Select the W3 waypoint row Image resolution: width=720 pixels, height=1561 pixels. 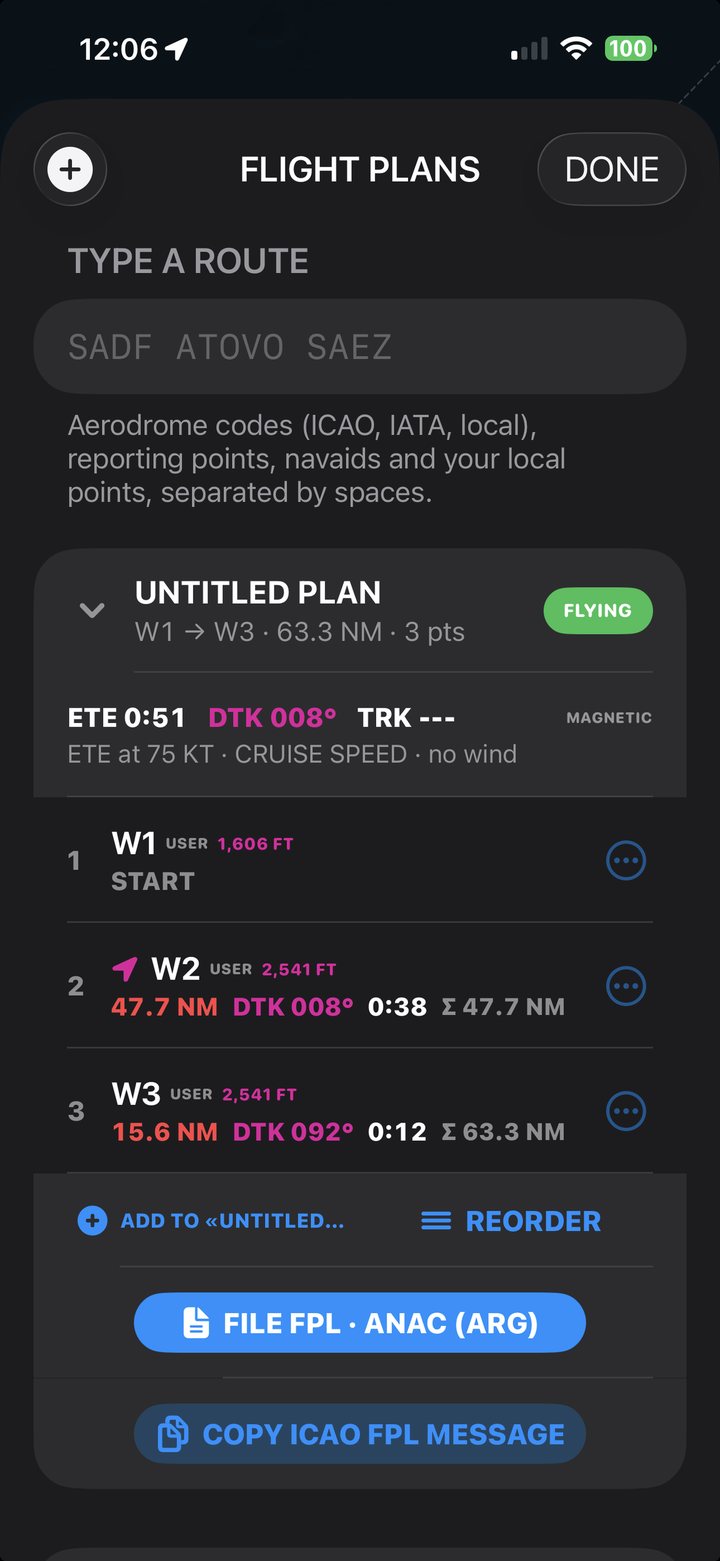click(360, 1111)
